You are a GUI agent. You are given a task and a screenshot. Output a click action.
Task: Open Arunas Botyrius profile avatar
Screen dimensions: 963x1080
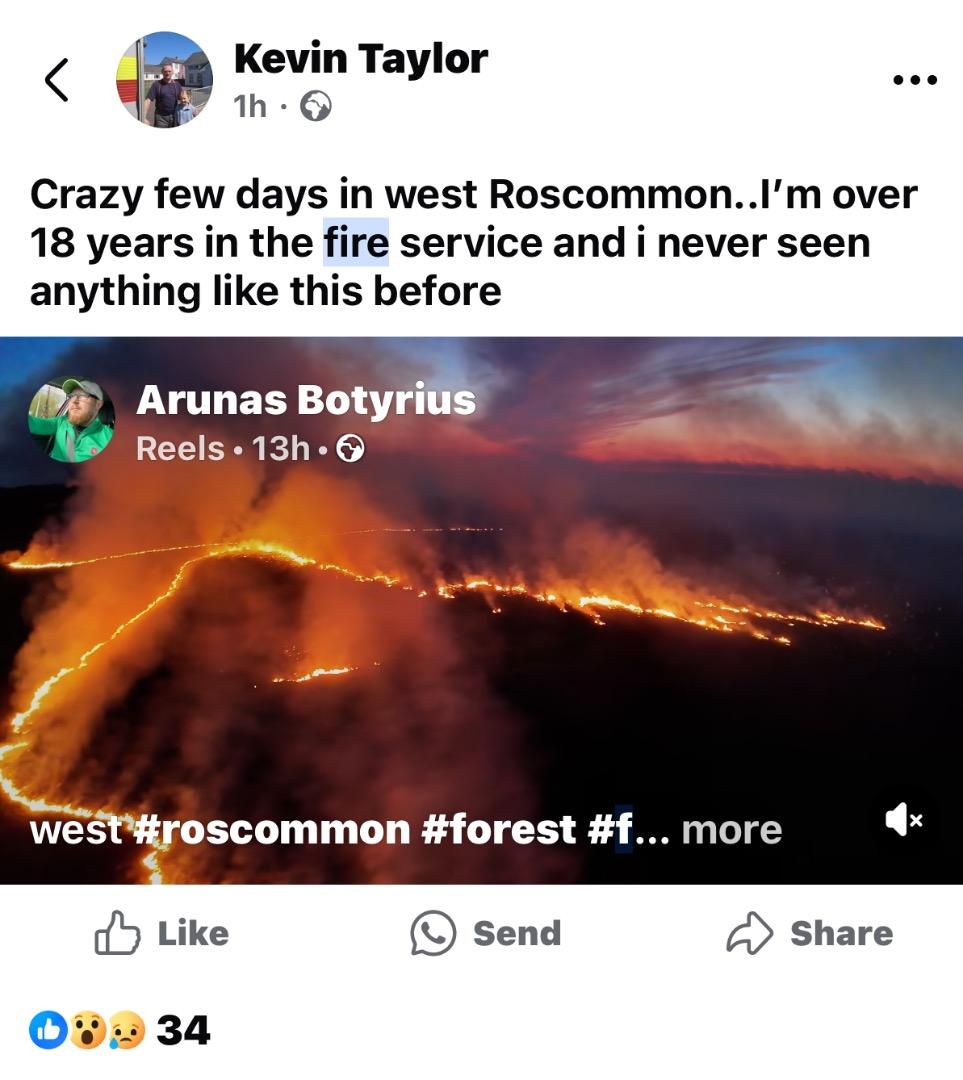[71, 420]
